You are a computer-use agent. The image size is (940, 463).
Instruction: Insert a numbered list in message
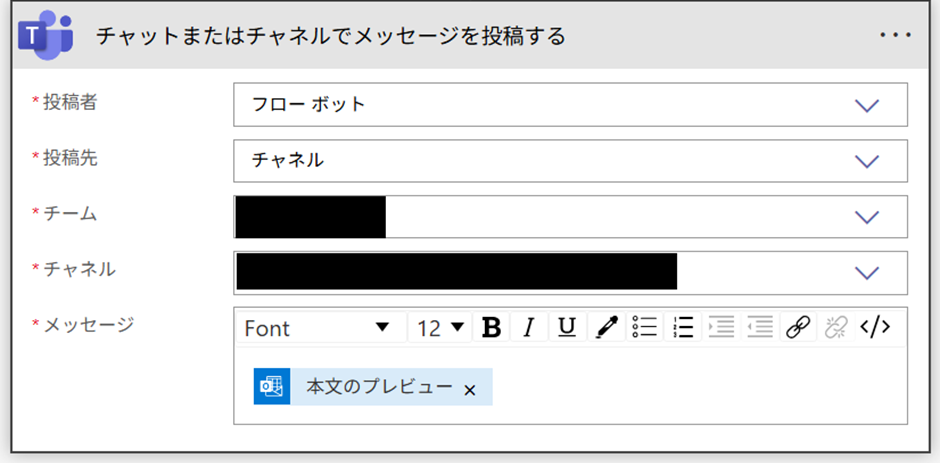tap(683, 327)
